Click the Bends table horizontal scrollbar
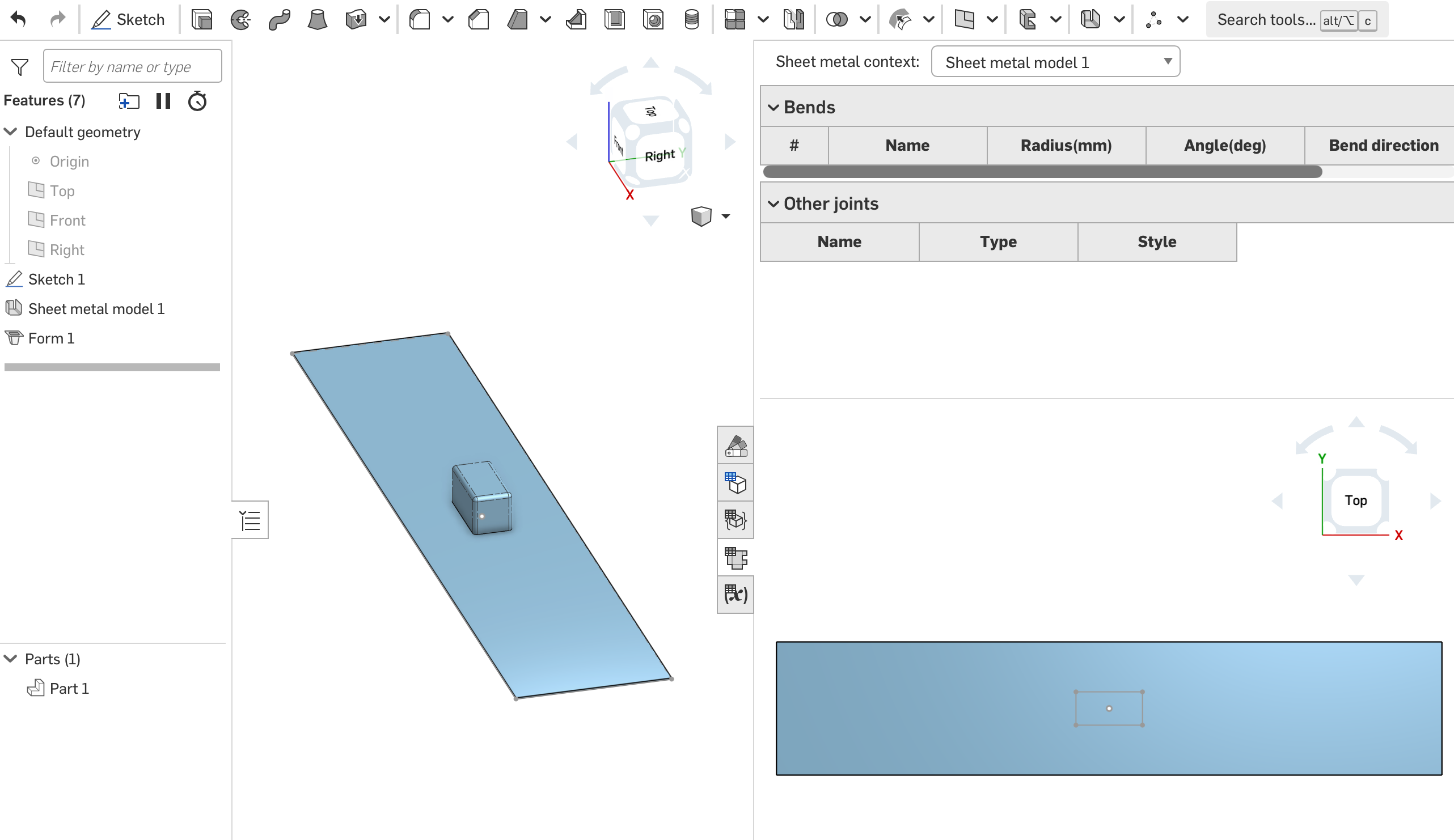 click(1042, 172)
